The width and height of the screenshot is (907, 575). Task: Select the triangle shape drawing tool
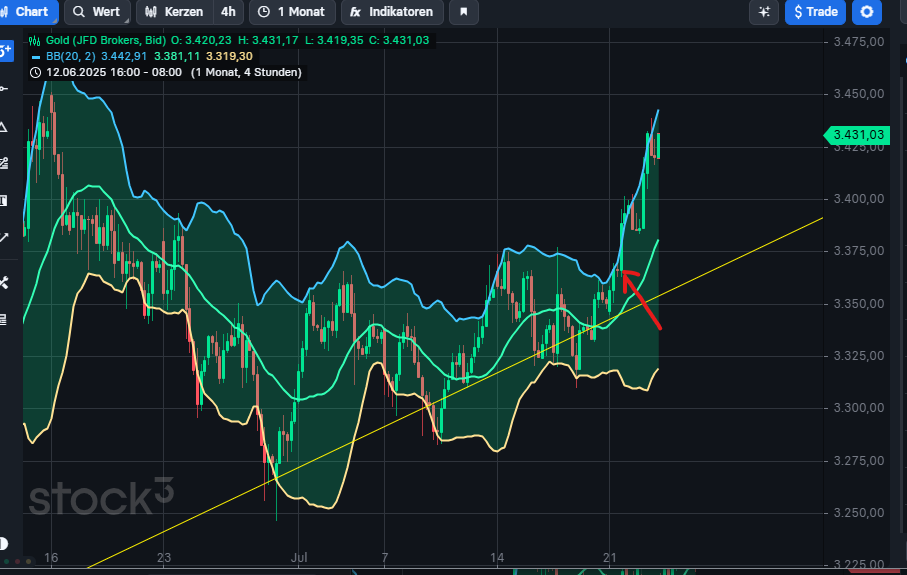[4, 127]
